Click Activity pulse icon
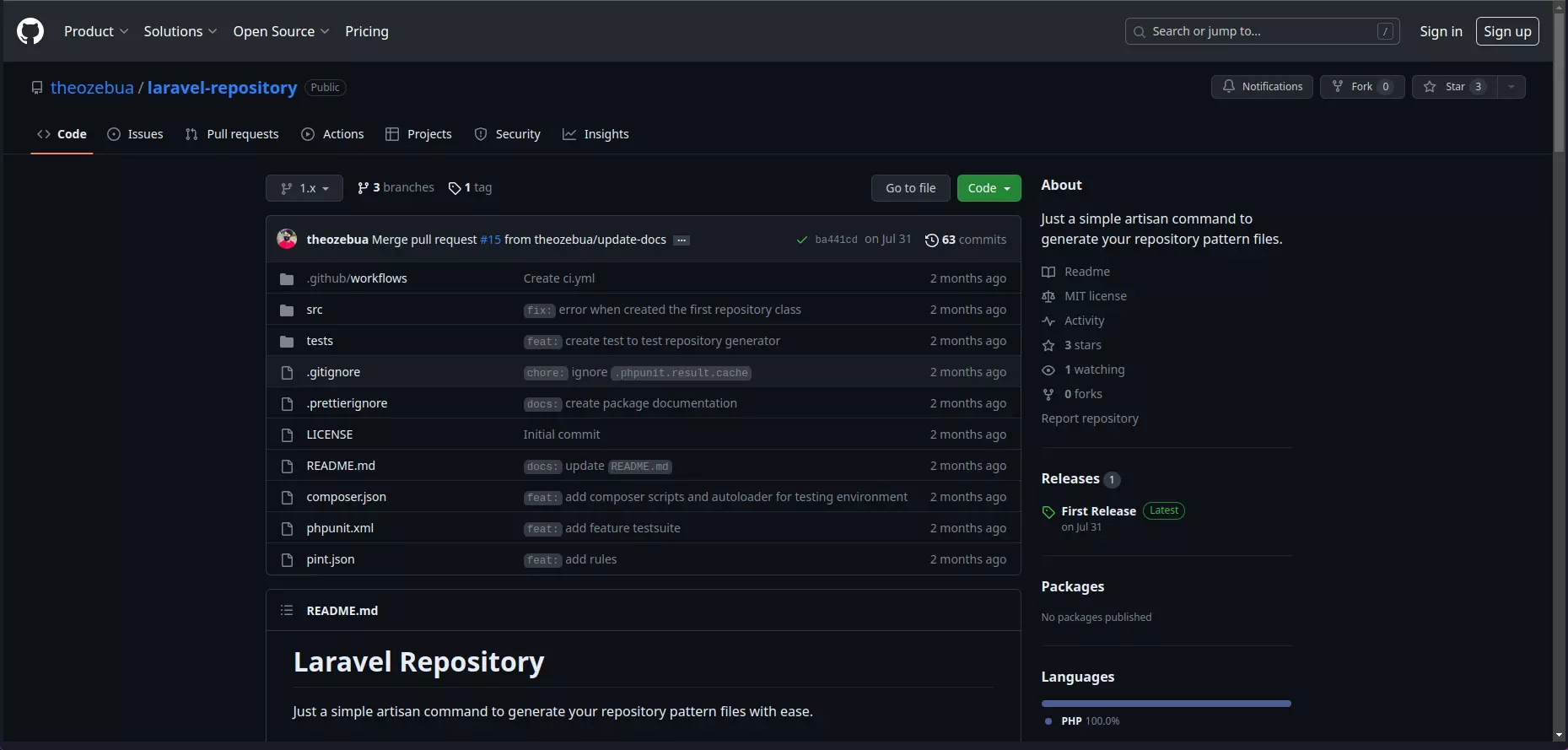 (1048, 321)
